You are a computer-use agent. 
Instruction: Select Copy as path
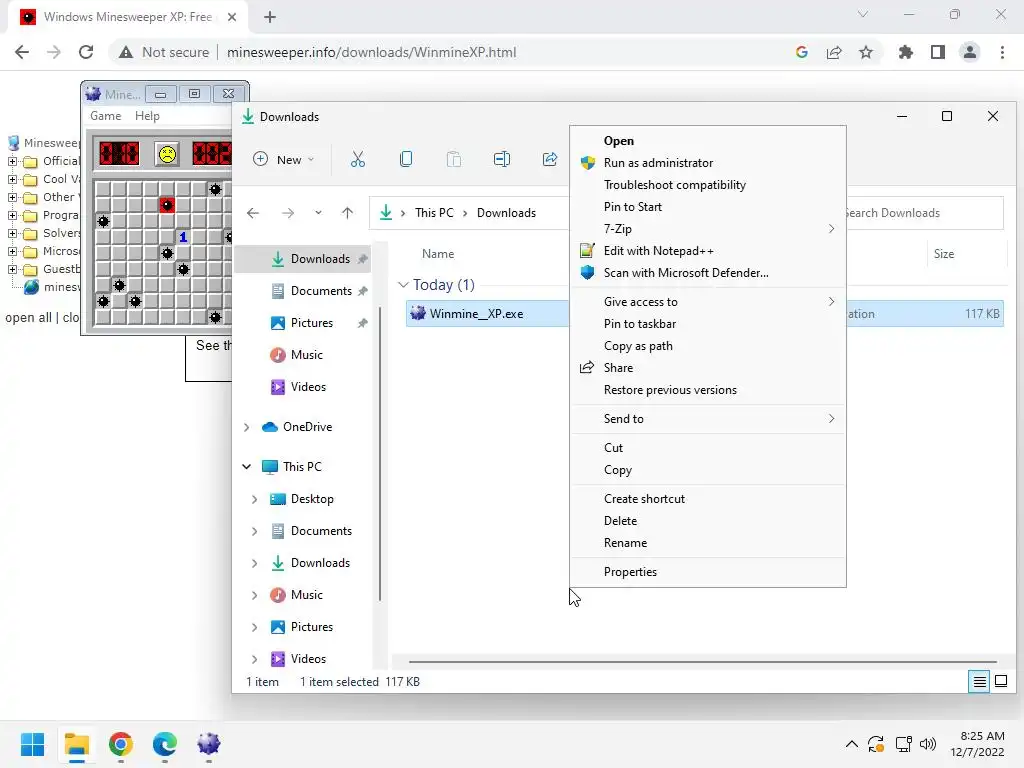(708, 346)
